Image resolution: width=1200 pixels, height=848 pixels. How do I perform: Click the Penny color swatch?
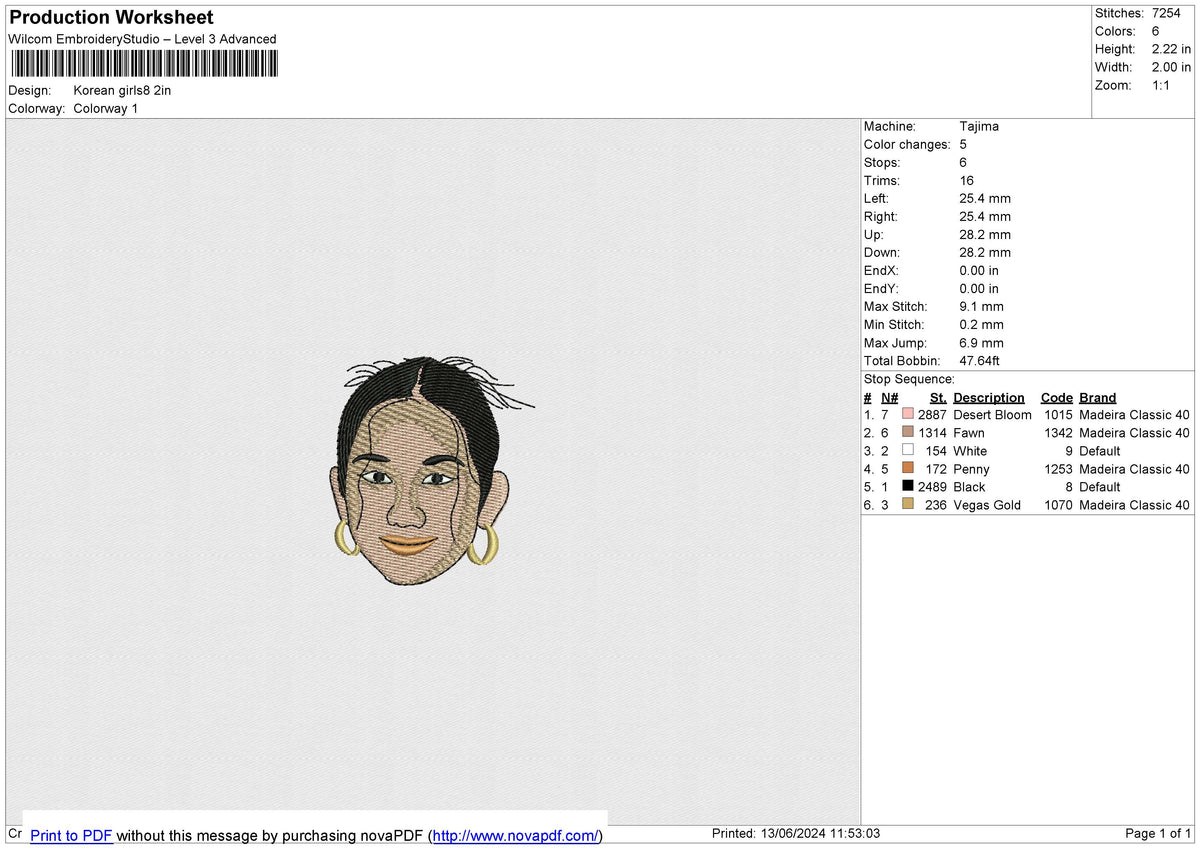[908, 468]
